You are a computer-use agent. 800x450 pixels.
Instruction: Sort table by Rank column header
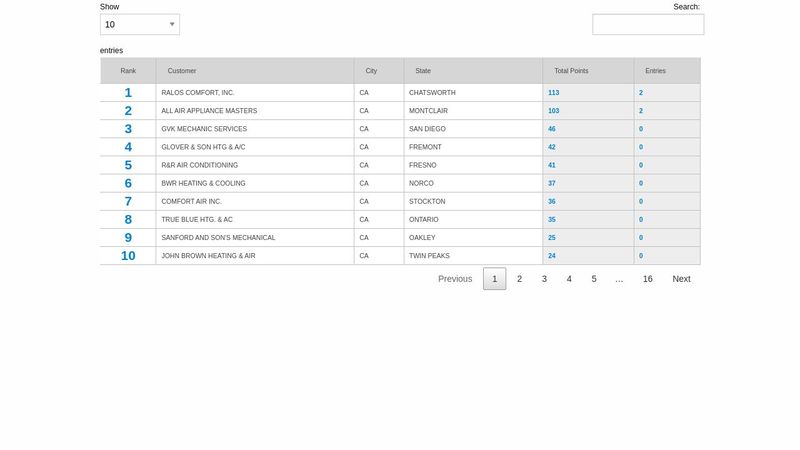click(128, 71)
